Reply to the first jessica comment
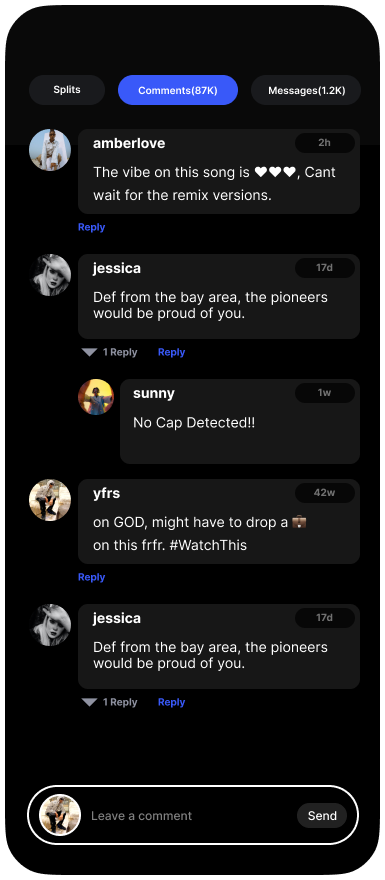Screen dimensions: 385x880 coord(171,352)
